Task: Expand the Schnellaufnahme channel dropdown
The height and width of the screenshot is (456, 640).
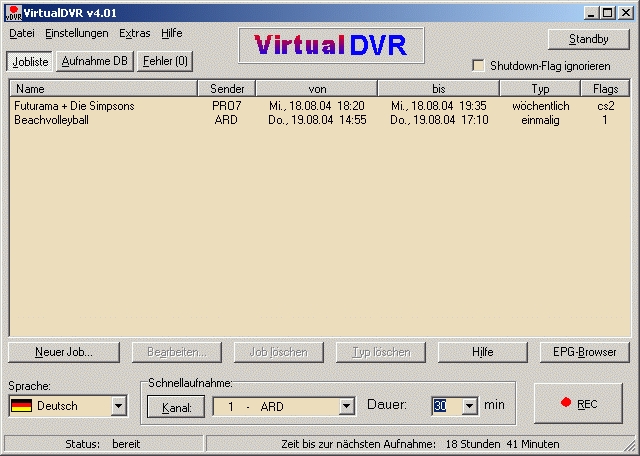Action: coord(347,406)
